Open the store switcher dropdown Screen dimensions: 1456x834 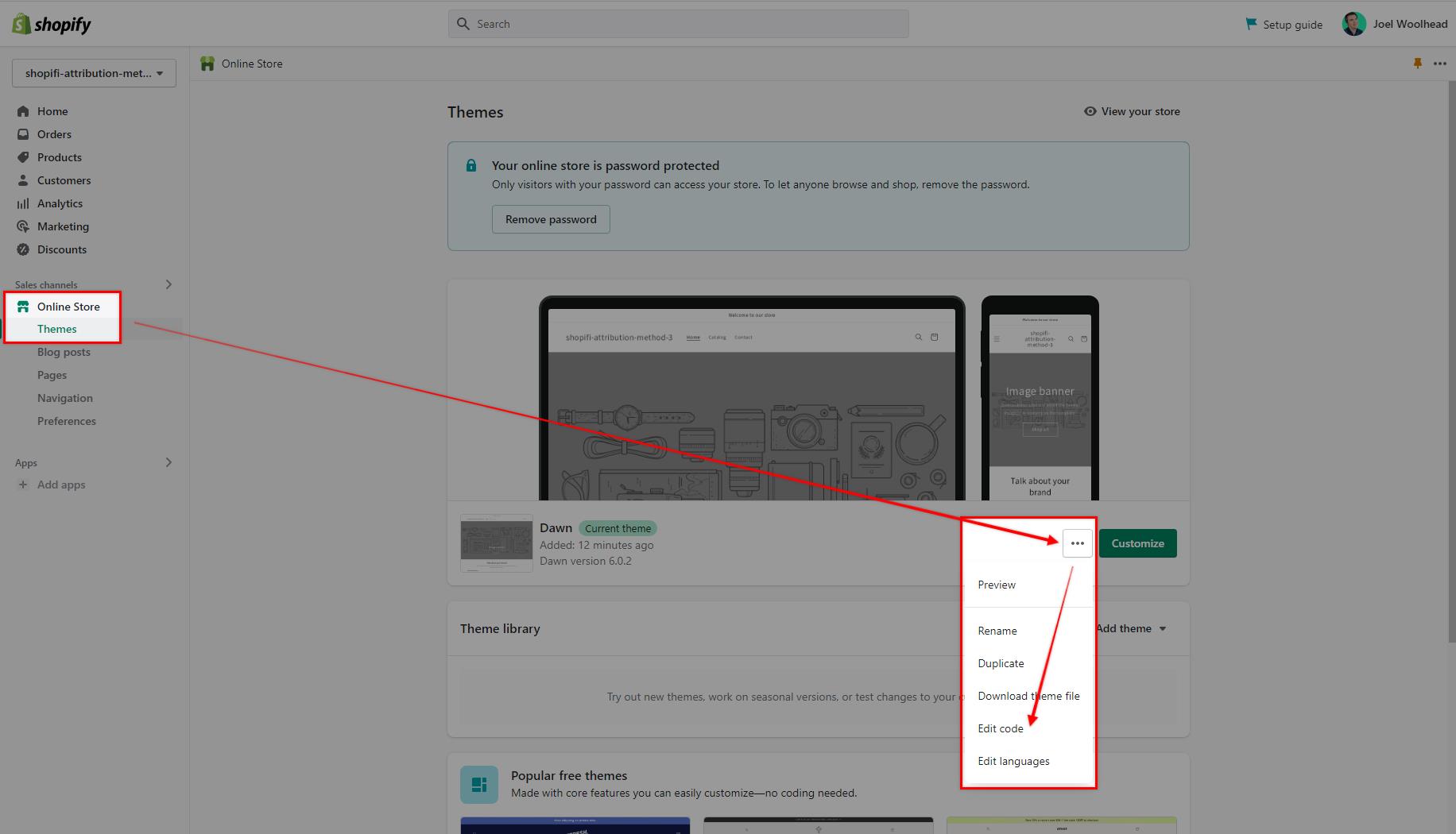click(x=94, y=73)
